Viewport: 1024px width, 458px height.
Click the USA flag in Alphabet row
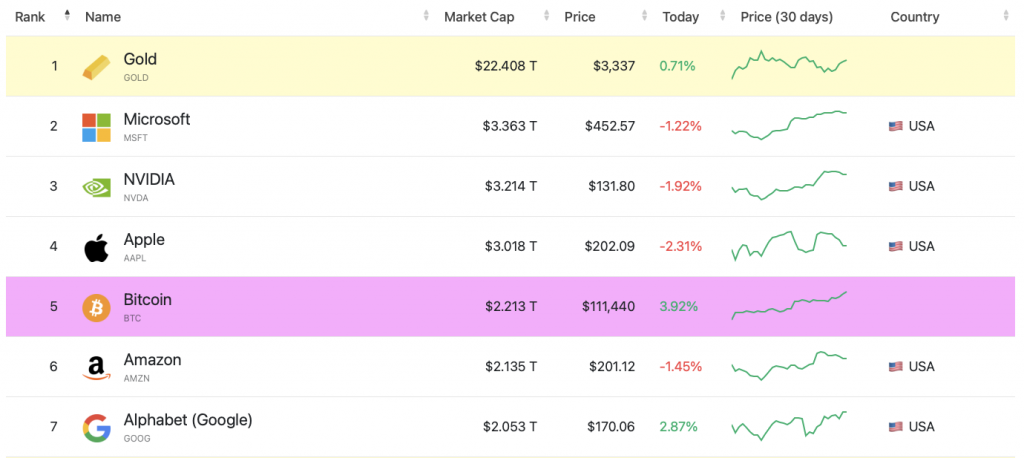[x=895, y=427]
